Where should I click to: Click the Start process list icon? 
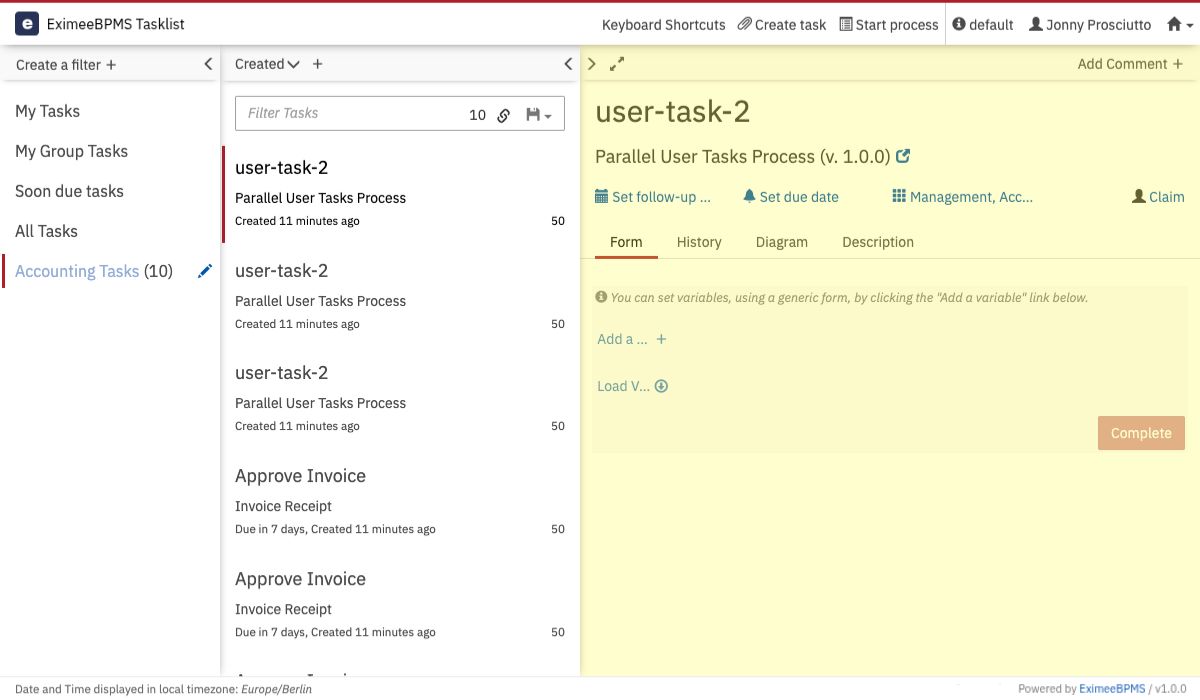point(846,24)
